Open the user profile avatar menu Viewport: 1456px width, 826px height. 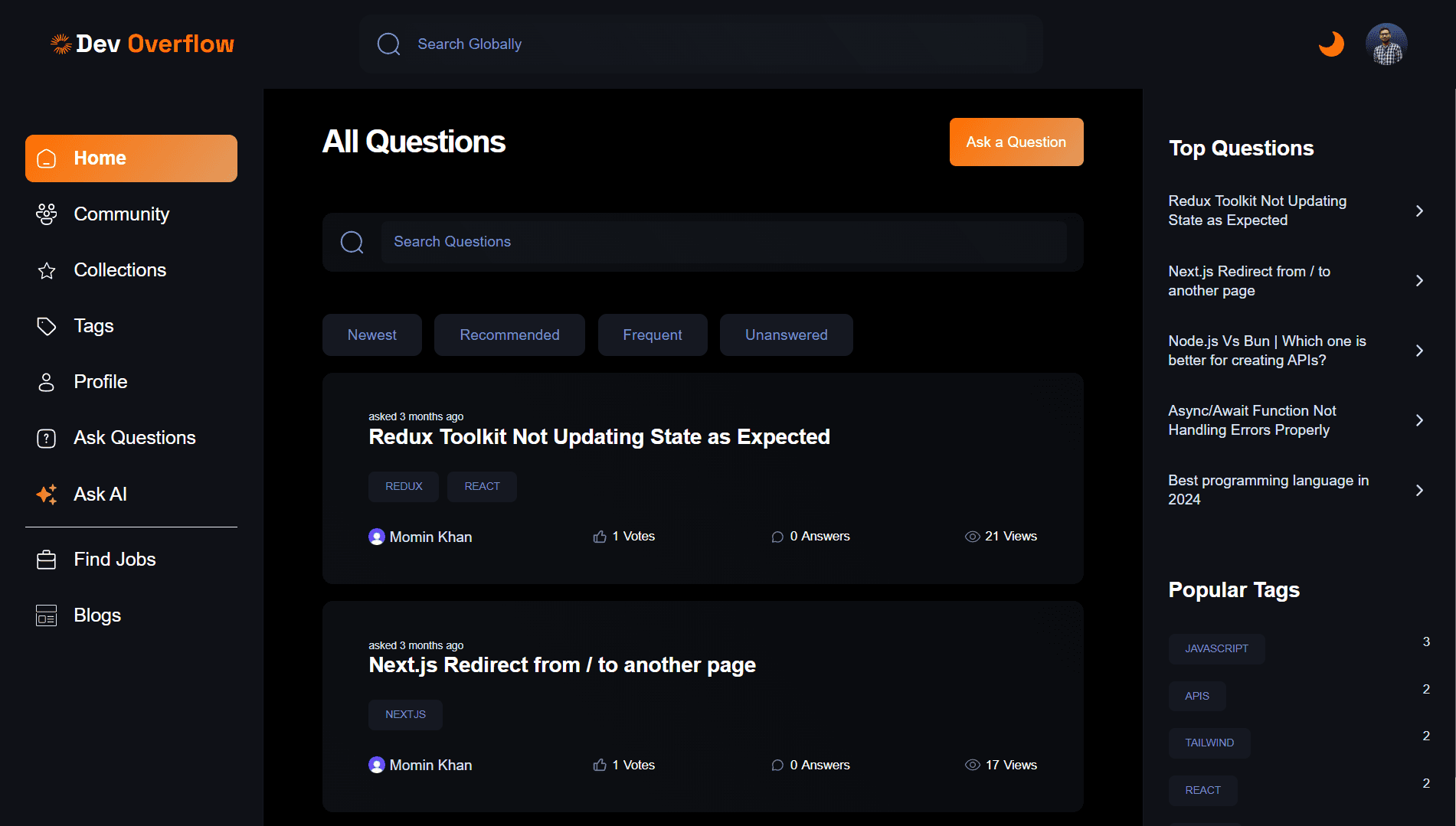pyautogui.click(x=1386, y=44)
